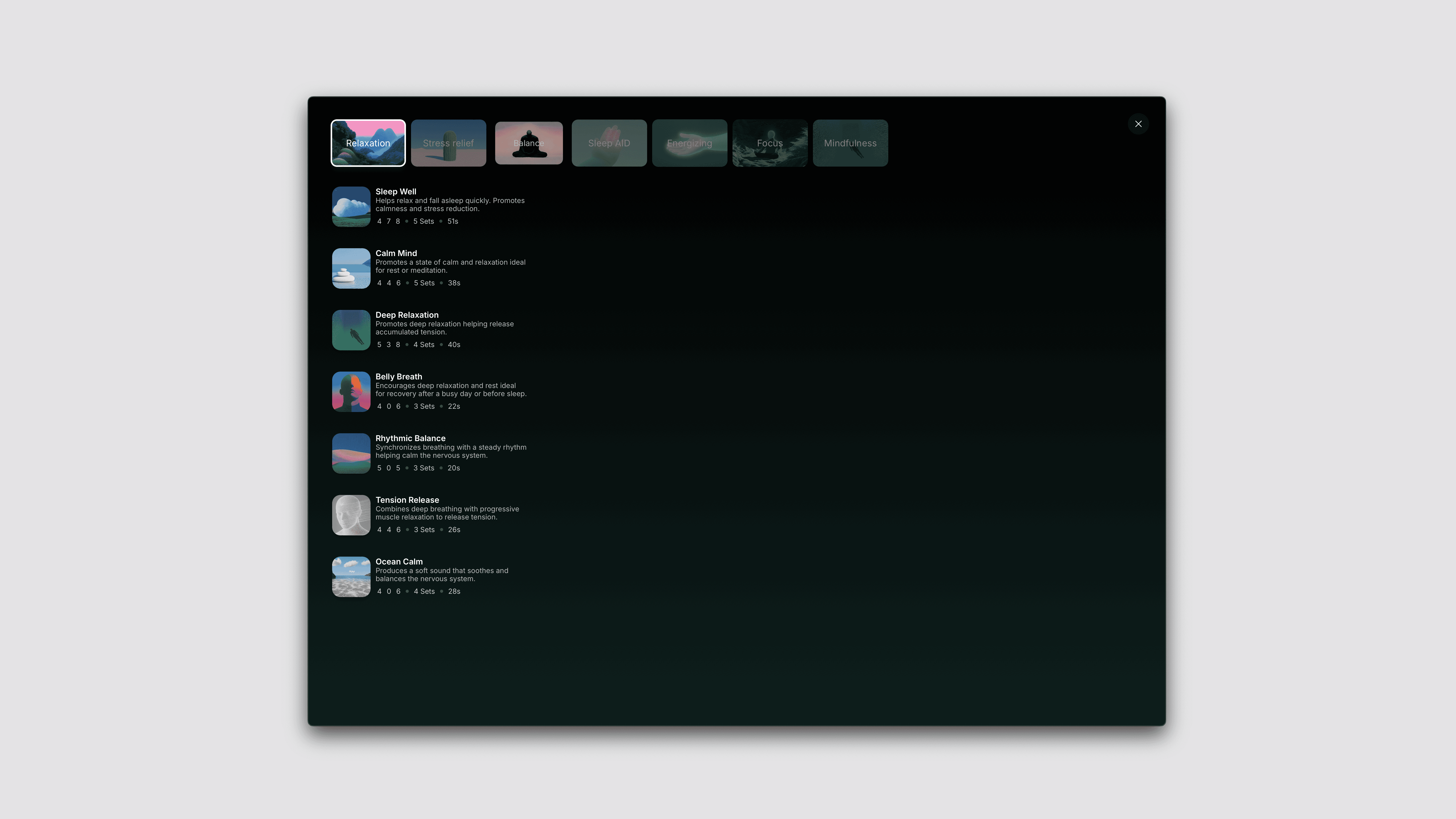This screenshot has height=819, width=1456.
Task: Select the Belly Breath colorful head thumbnail
Action: pyautogui.click(x=351, y=392)
